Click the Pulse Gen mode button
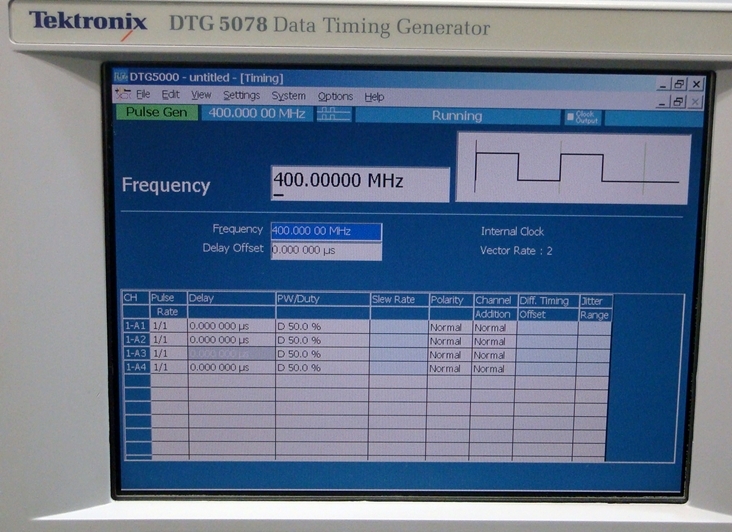The image size is (732, 532). tap(156, 112)
